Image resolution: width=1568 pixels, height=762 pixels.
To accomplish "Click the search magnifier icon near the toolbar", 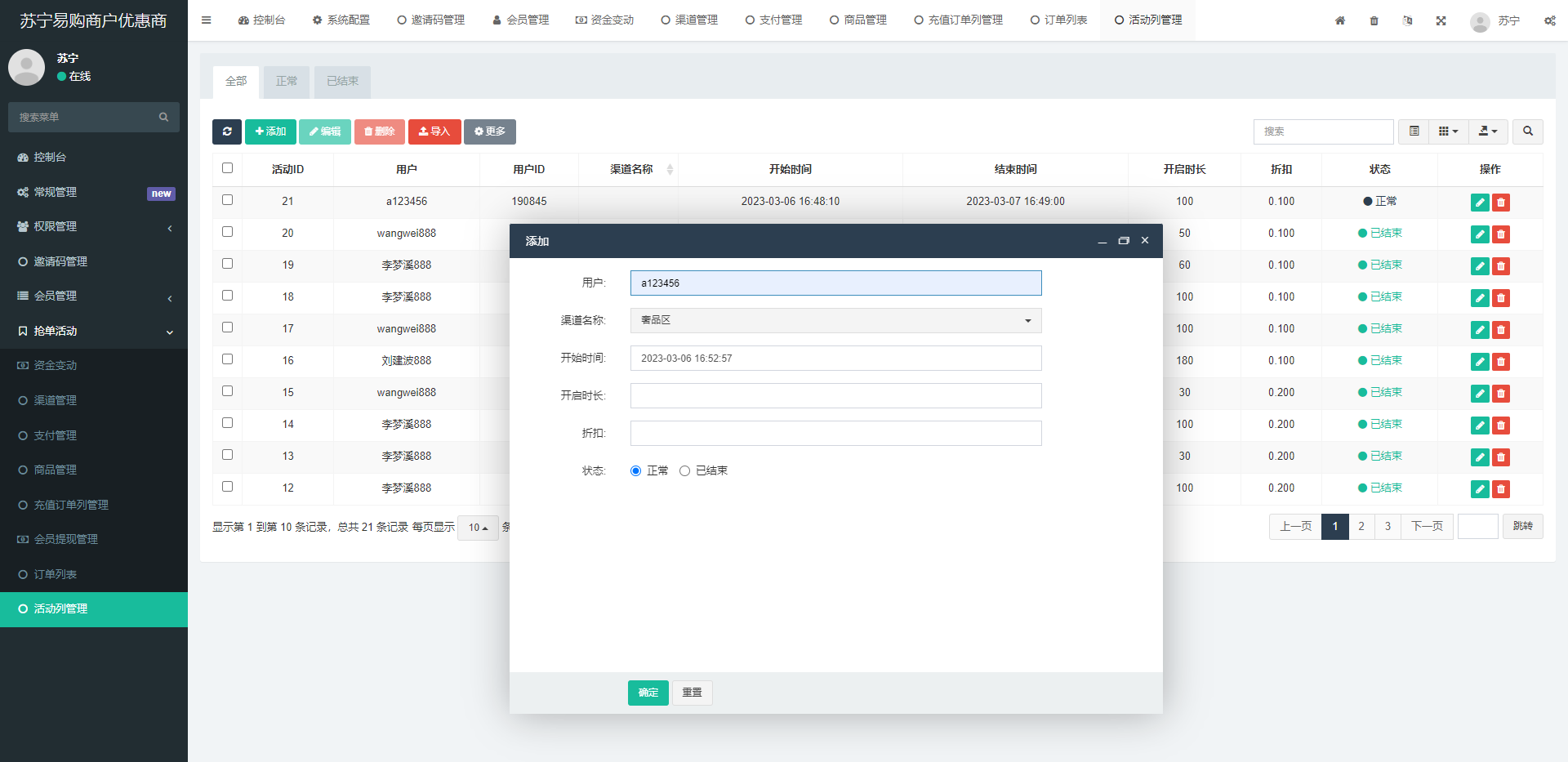I will [1526, 131].
